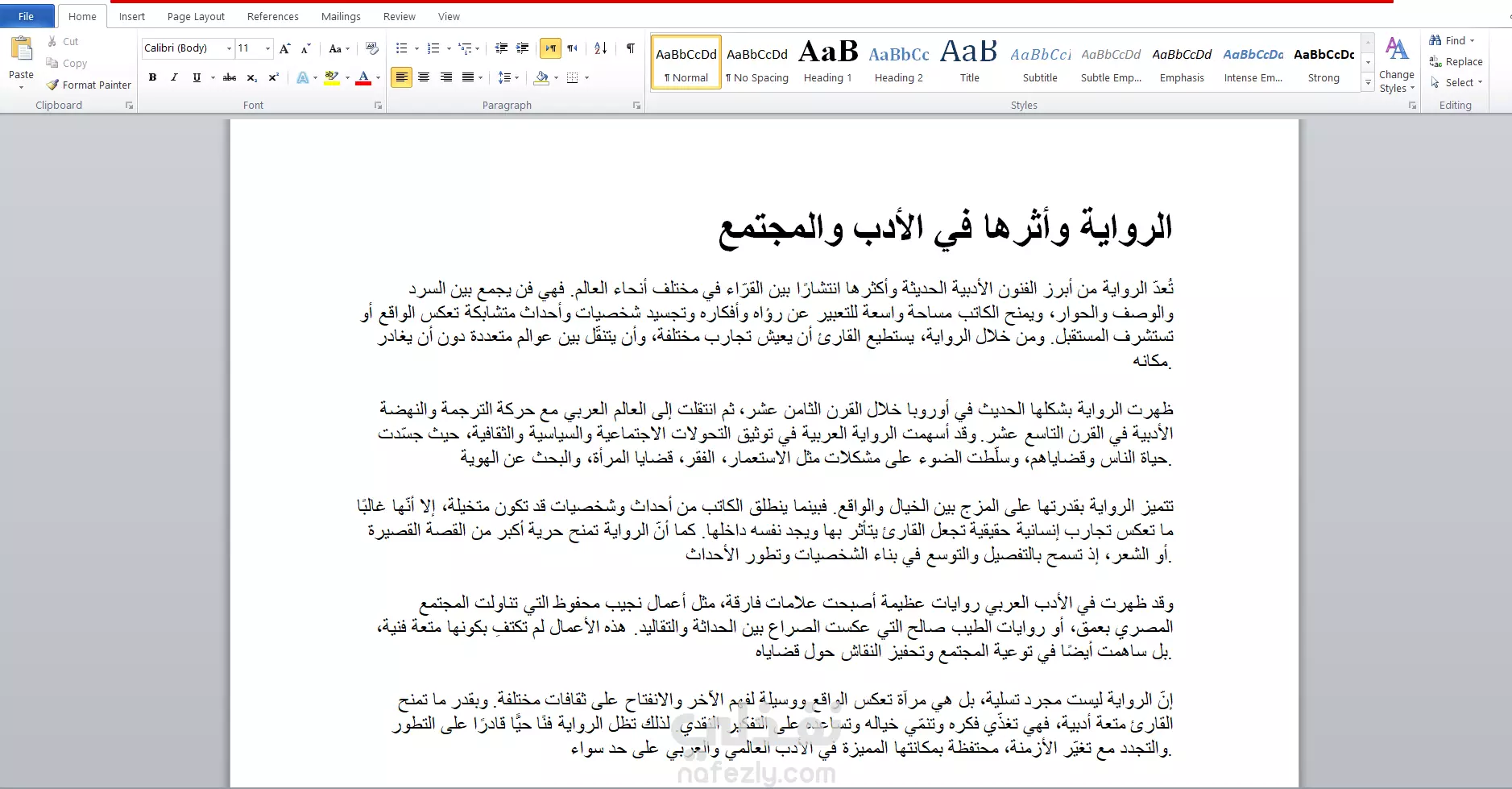Click the Clear Formatting eraser icon

coord(371,48)
